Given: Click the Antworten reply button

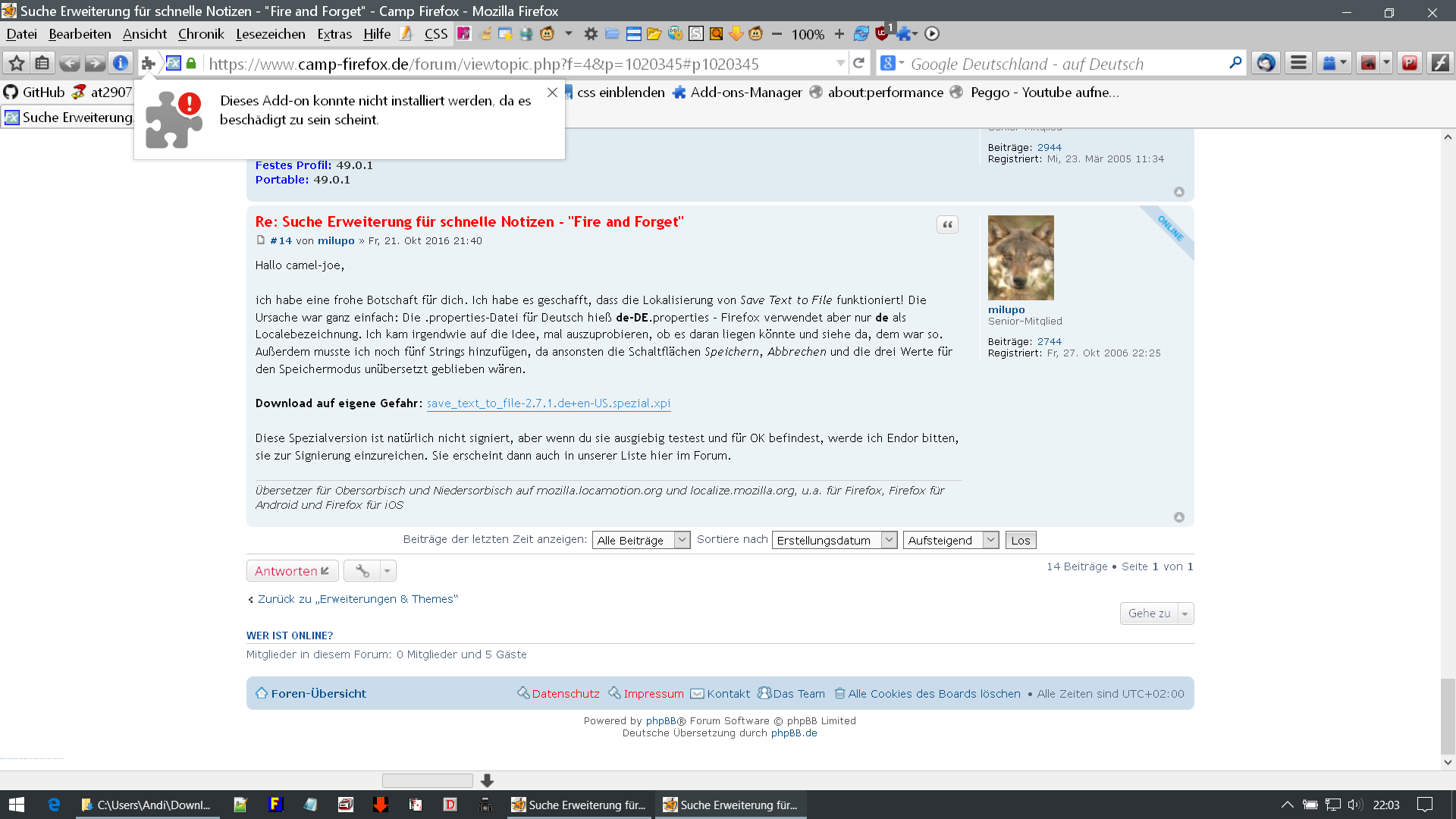Looking at the screenshot, I should 292,571.
